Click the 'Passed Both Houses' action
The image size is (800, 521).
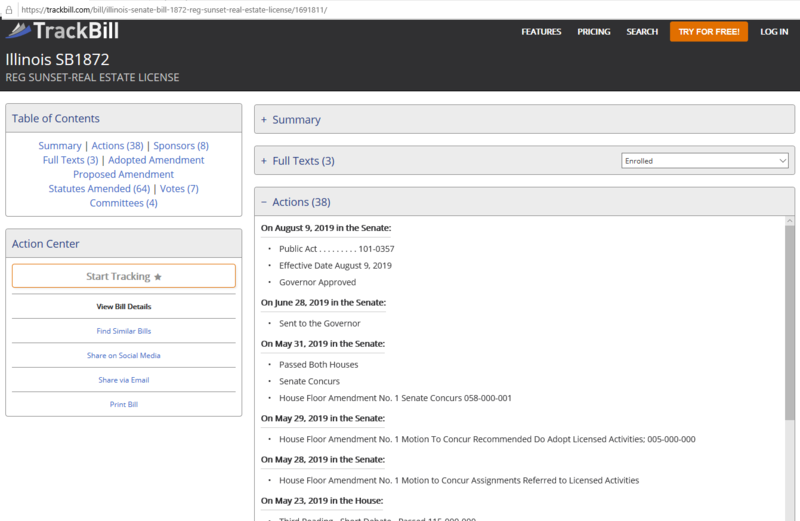[318, 365]
